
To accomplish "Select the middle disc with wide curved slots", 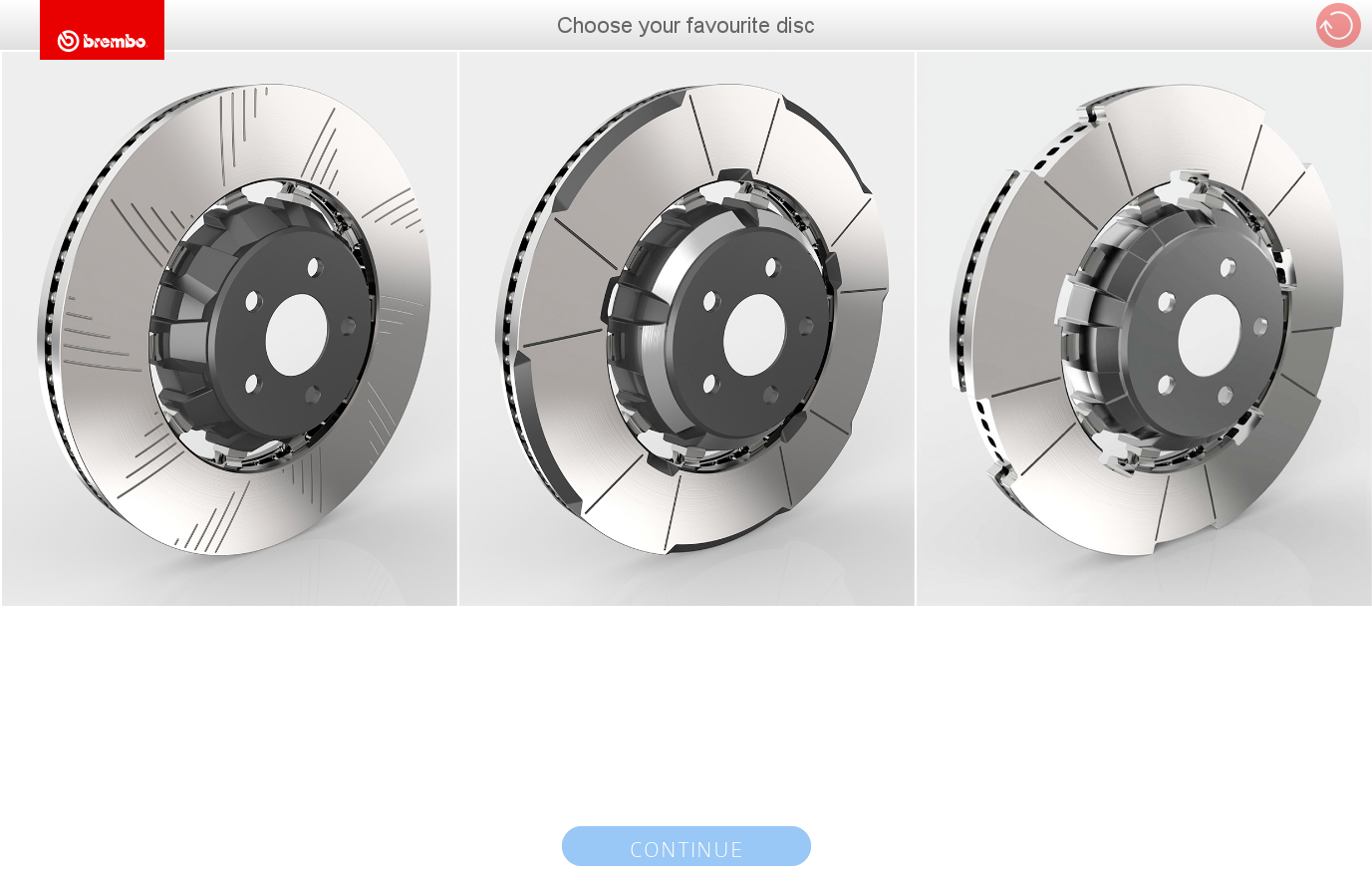I will pyautogui.click(x=686, y=329).
